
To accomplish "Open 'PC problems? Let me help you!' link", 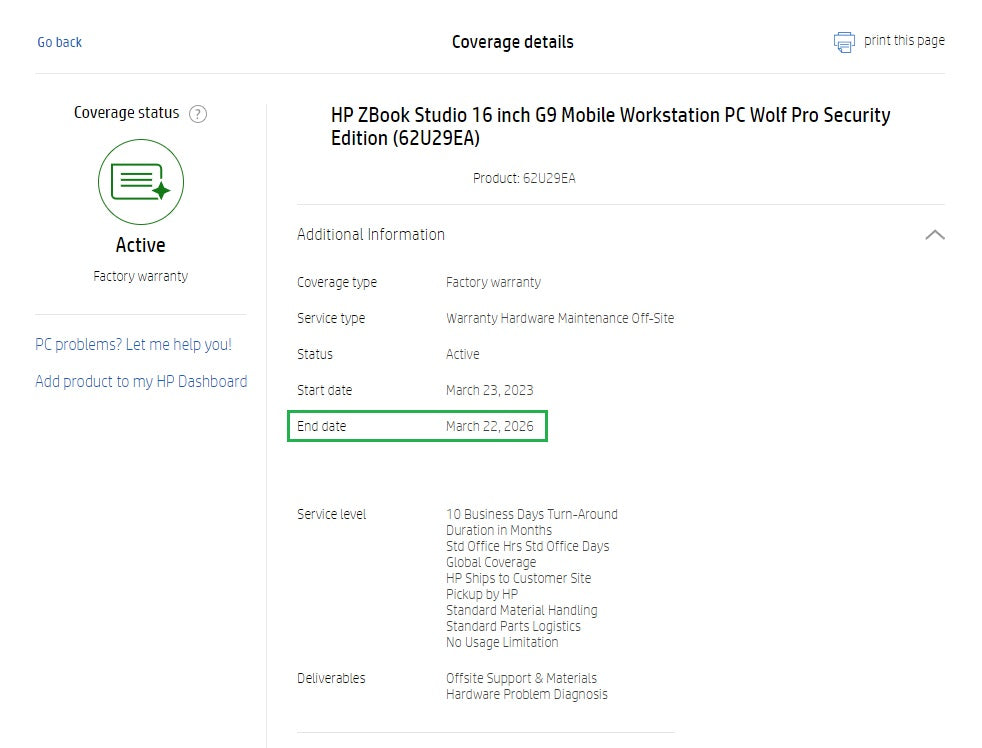I will 133,345.
